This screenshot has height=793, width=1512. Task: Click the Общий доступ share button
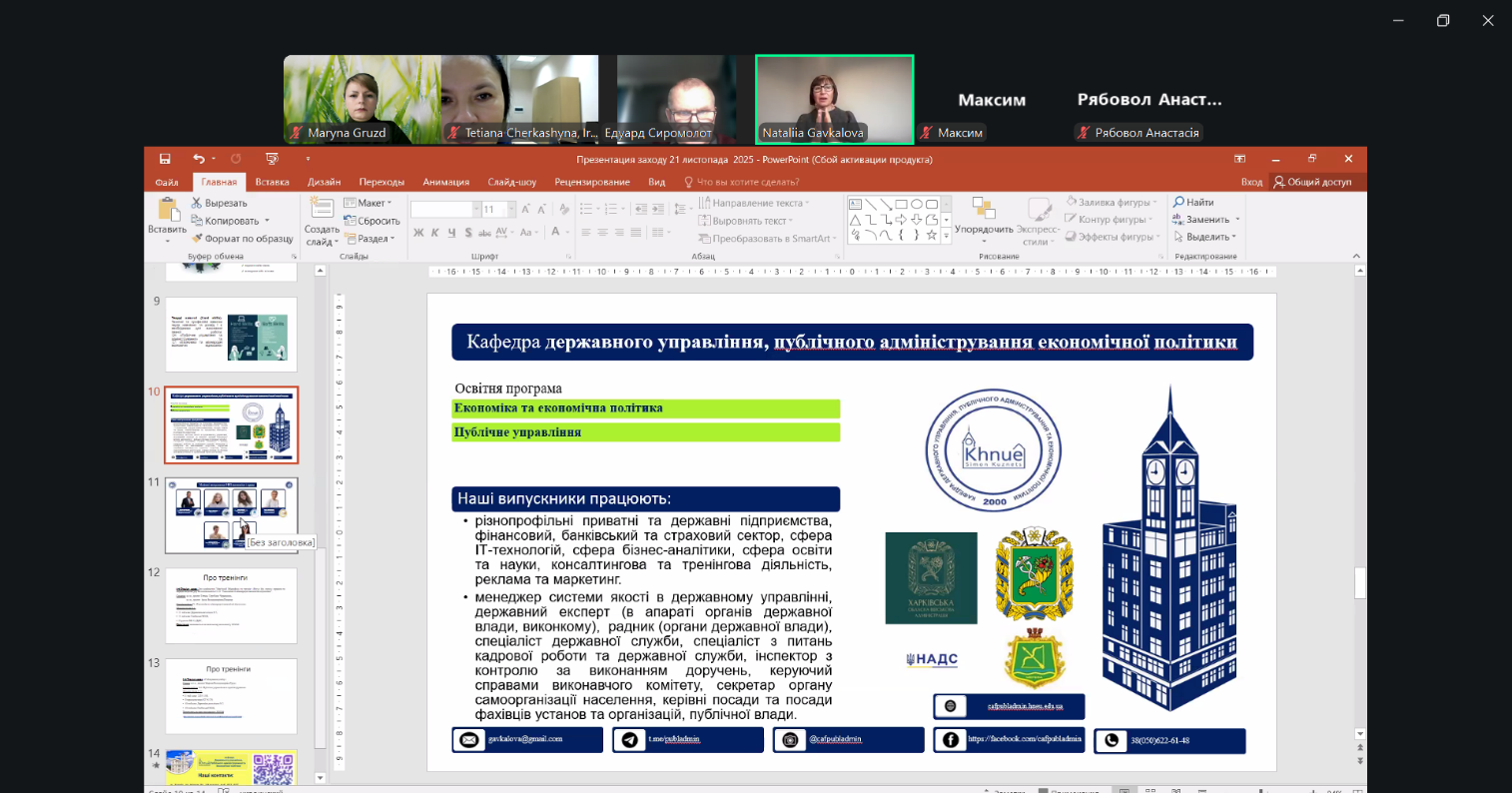pyautogui.click(x=1312, y=182)
